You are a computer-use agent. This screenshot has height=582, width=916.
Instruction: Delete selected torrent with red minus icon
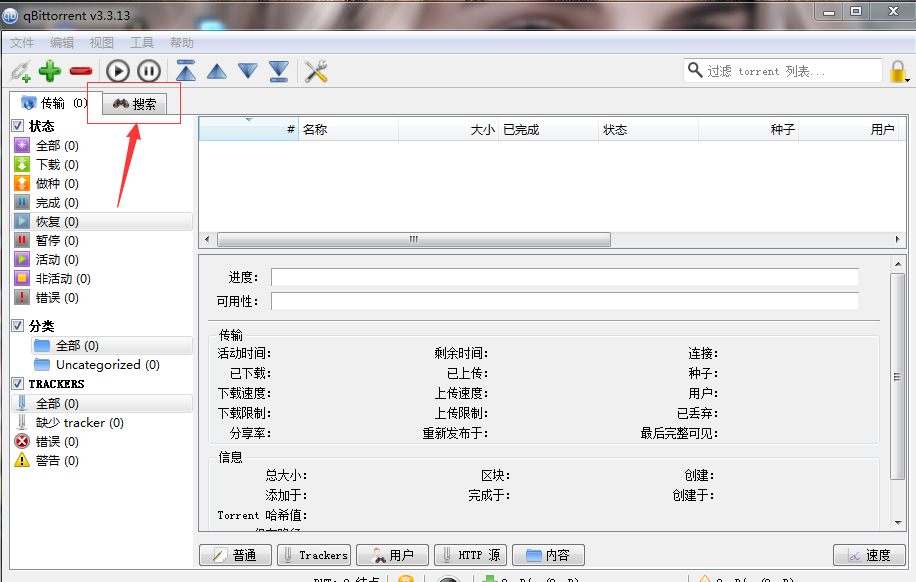pyautogui.click(x=81, y=71)
